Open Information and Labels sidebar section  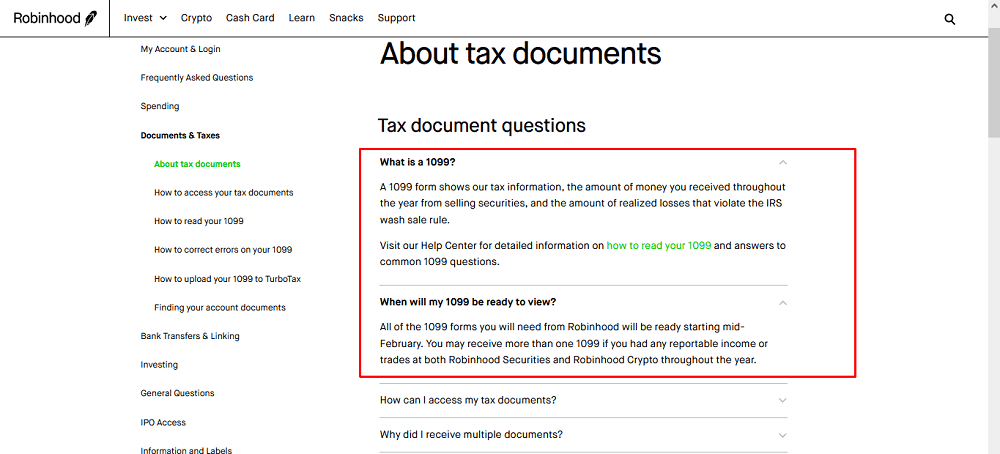tap(186, 450)
